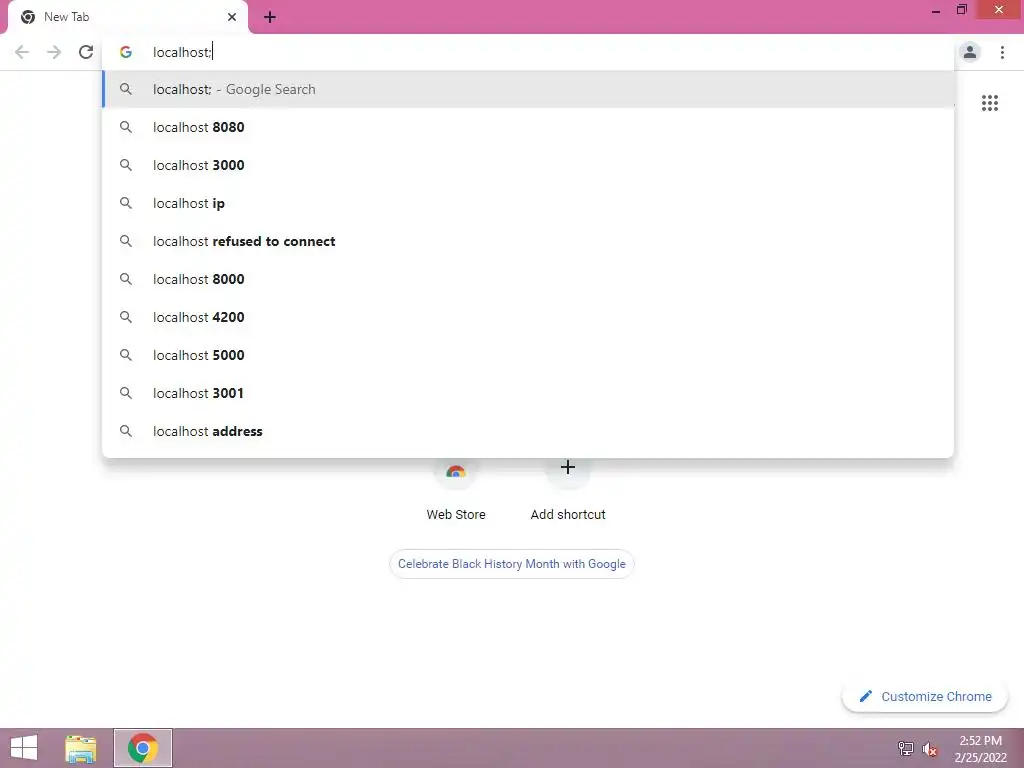Choose 'localhost refused to connect' suggestion
This screenshot has height=768, width=1024.
point(528,241)
